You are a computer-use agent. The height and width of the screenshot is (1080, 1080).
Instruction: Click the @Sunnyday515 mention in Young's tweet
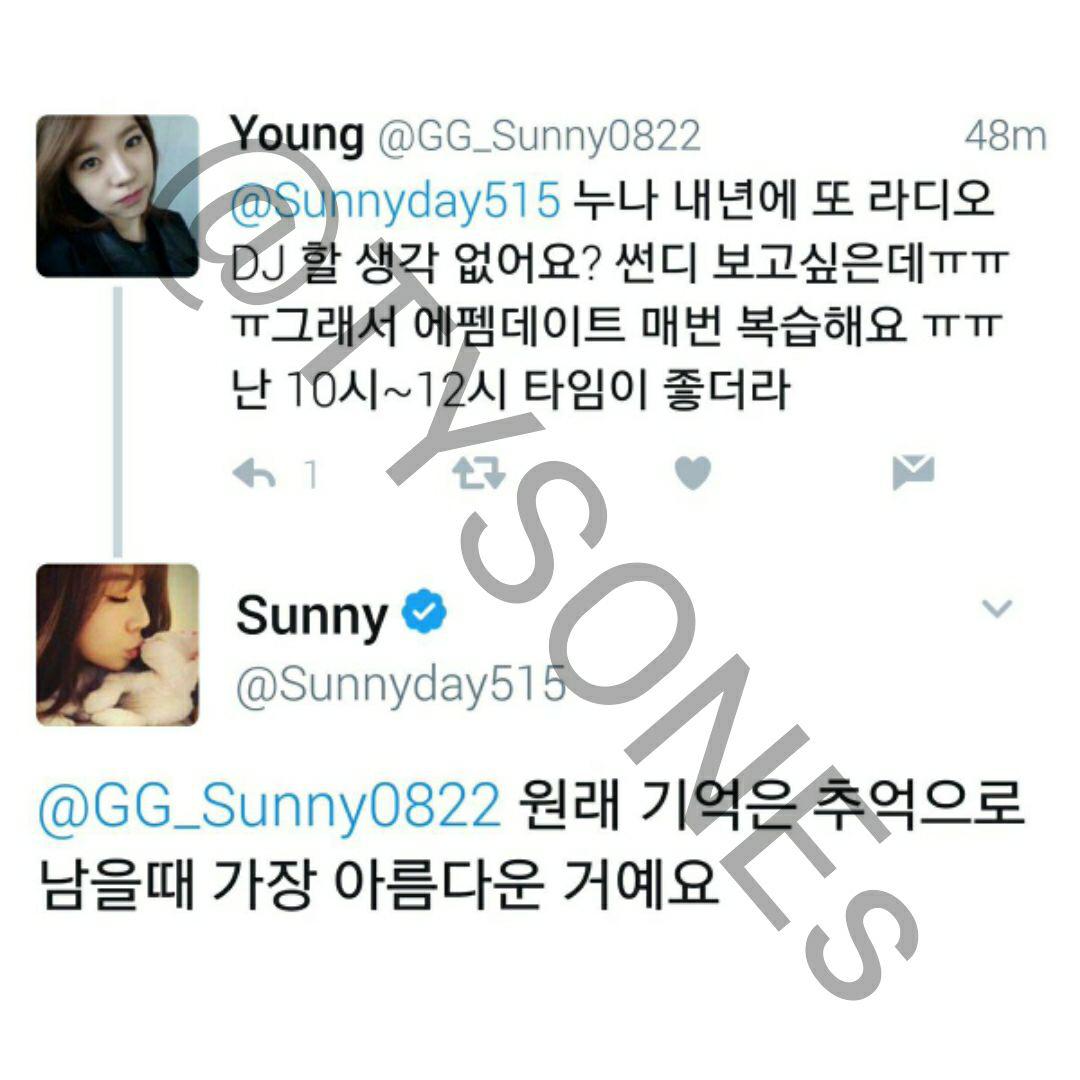tap(396, 200)
